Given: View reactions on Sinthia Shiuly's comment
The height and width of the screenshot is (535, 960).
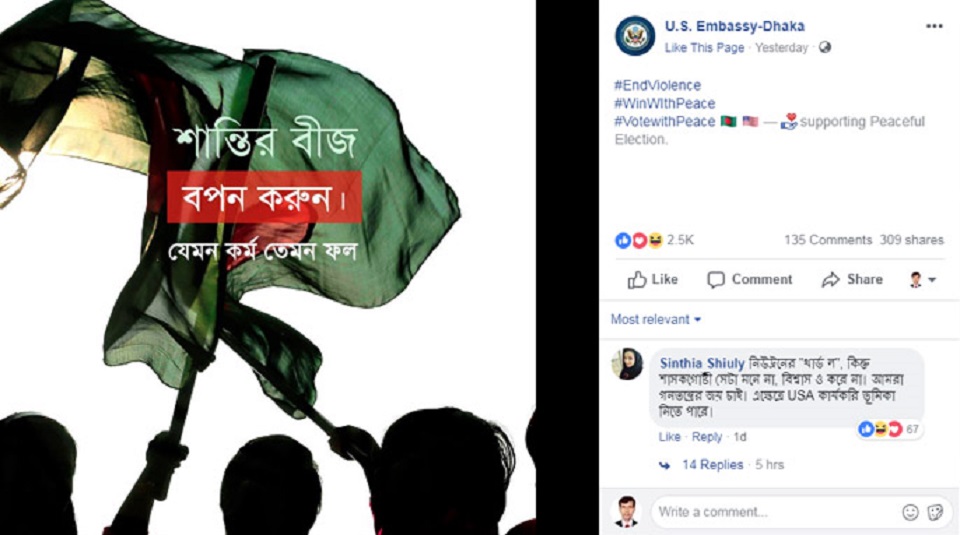Looking at the screenshot, I should pos(889,429).
